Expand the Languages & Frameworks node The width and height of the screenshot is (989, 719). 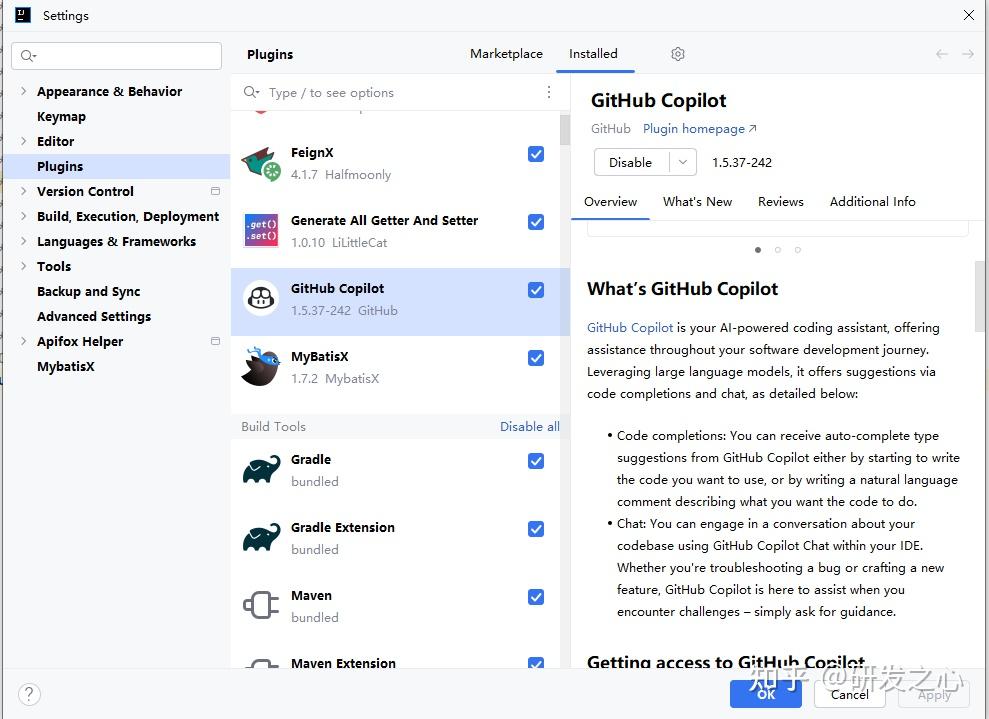pos(24,241)
